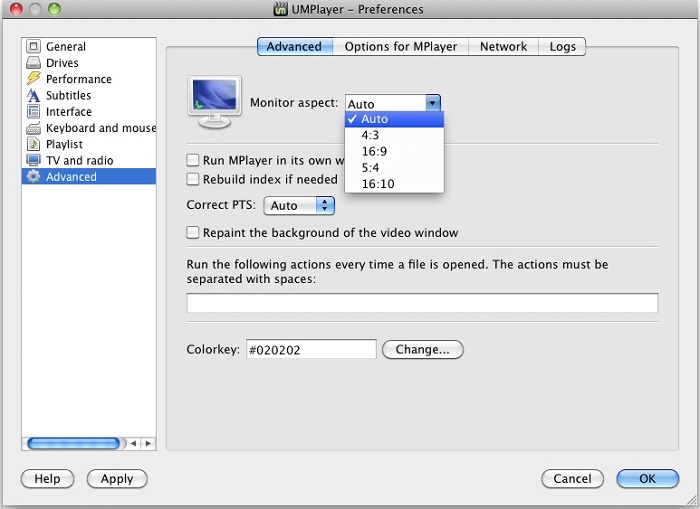Check Rebuild index if needed
The image size is (700, 509).
[193, 179]
